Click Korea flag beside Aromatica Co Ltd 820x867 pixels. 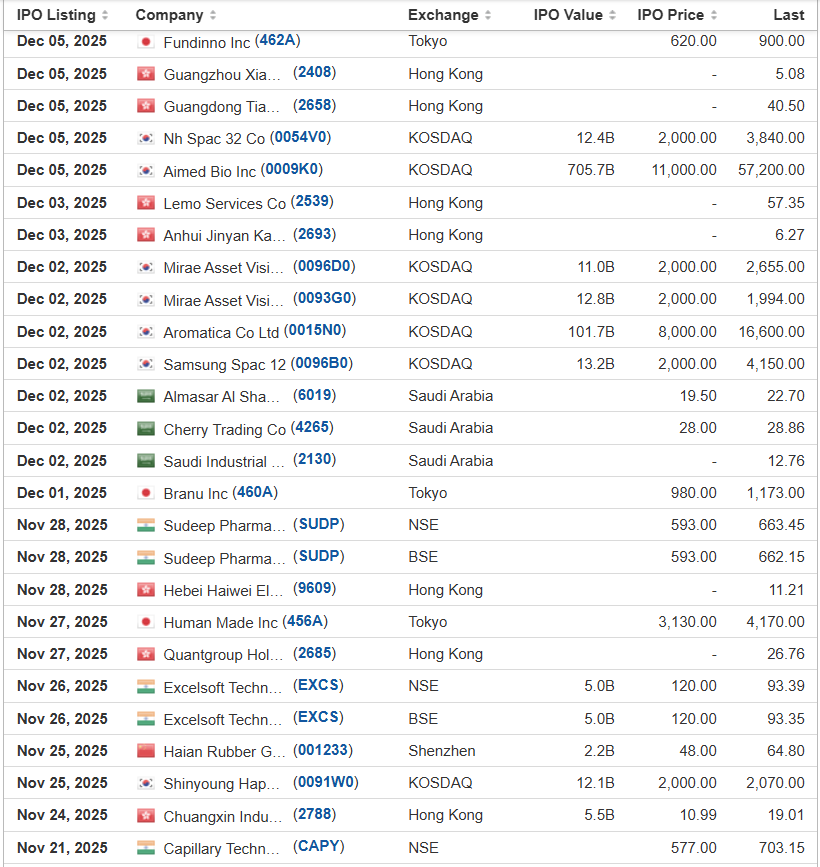pyautogui.click(x=146, y=332)
